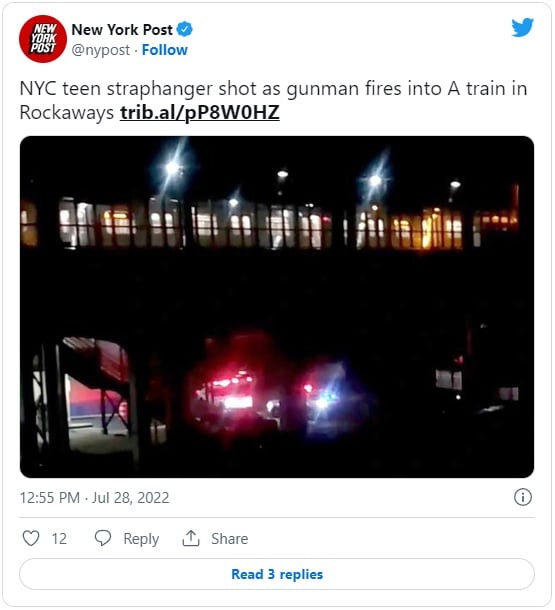Open Twitter via the bird logo
Viewport: 555px width, 610px height.
(522, 28)
